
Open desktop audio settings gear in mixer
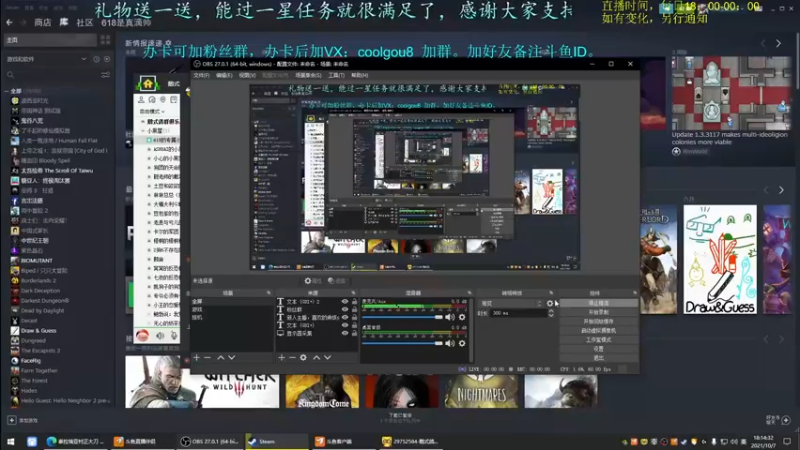(462, 343)
